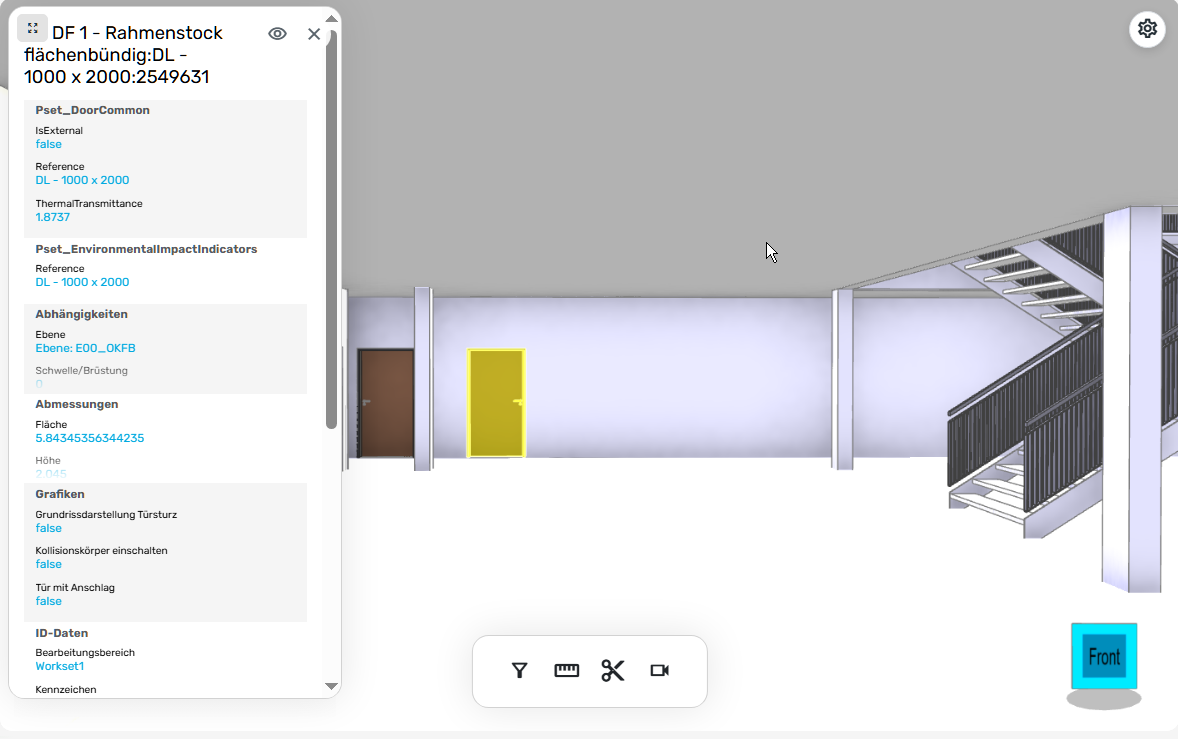Click the Workset1 value link

[x=59, y=666]
